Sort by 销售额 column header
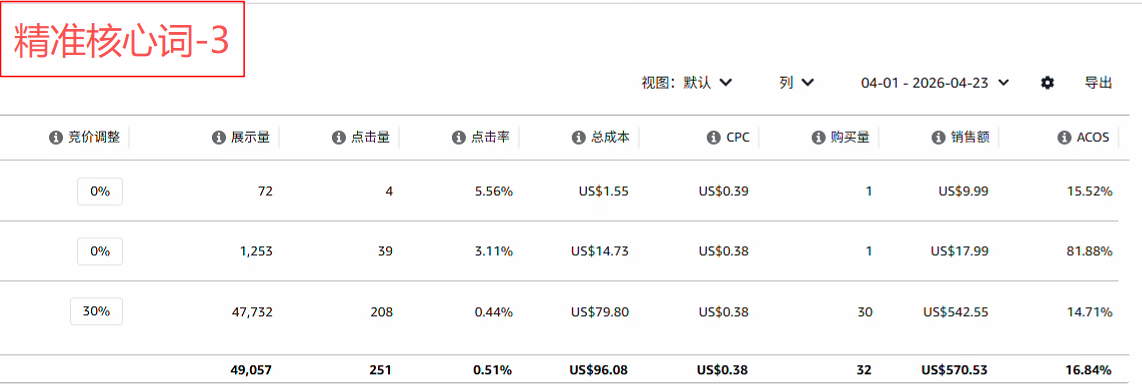Viewport: 1142px width, 390px height. 971,137
